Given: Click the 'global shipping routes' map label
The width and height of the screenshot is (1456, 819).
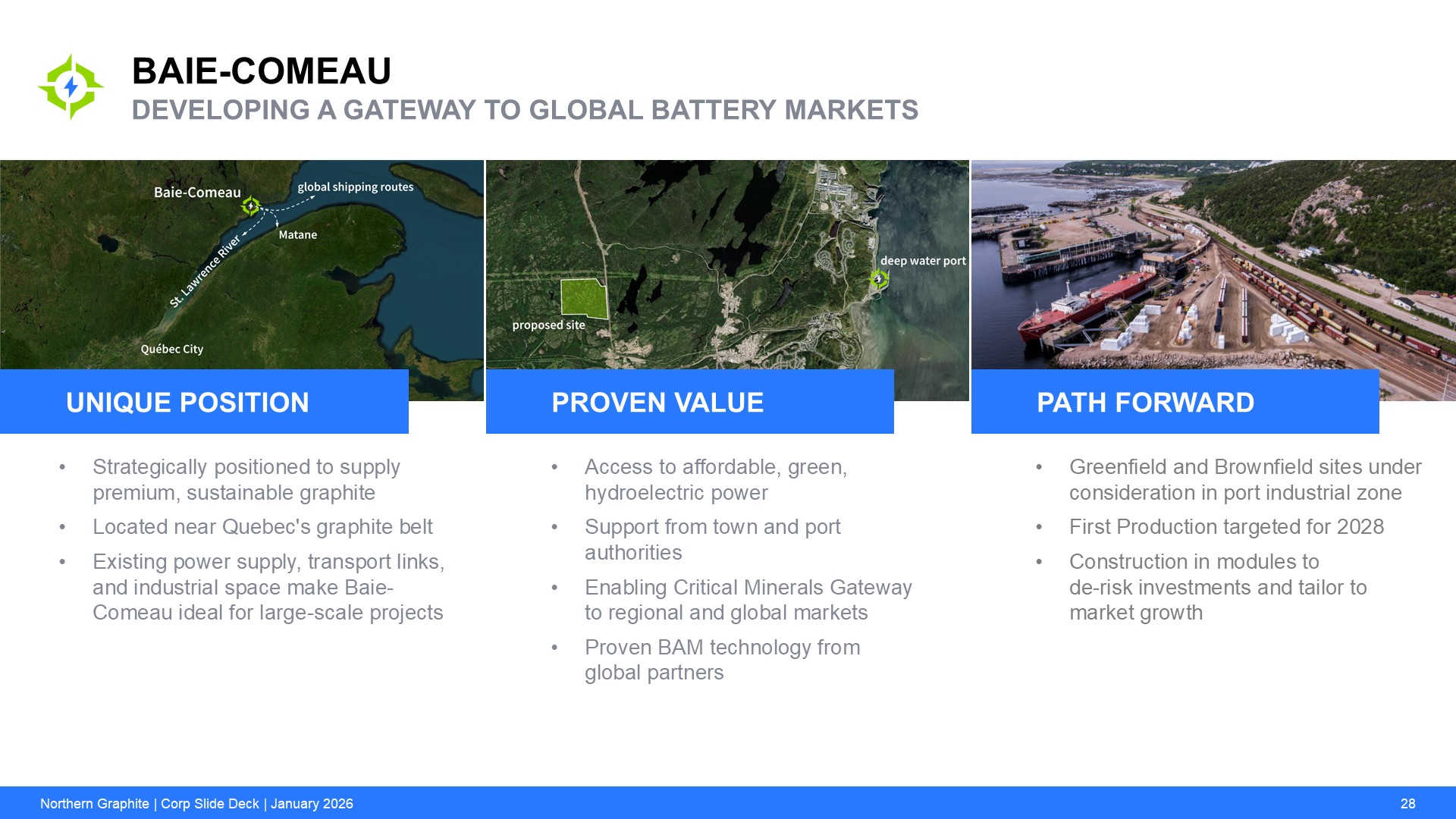Looking at the screenshot, I should point(355,187).
